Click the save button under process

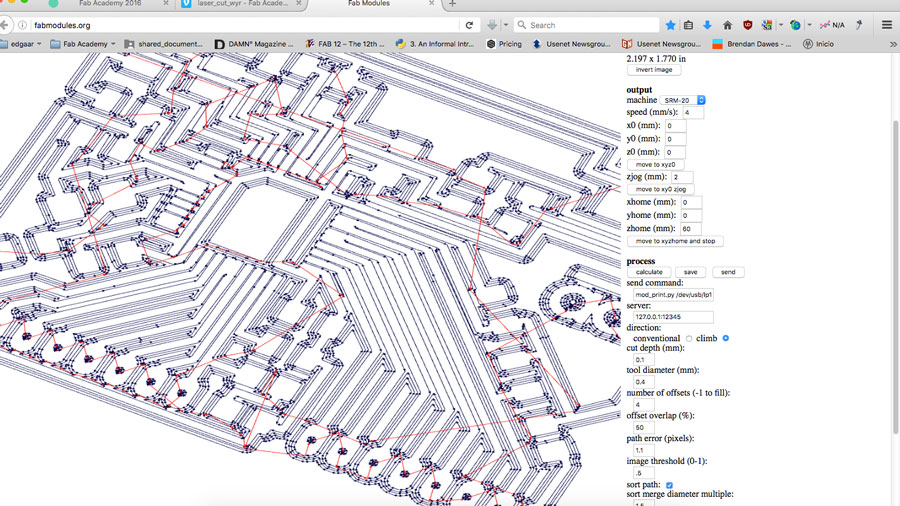(690, 272)
